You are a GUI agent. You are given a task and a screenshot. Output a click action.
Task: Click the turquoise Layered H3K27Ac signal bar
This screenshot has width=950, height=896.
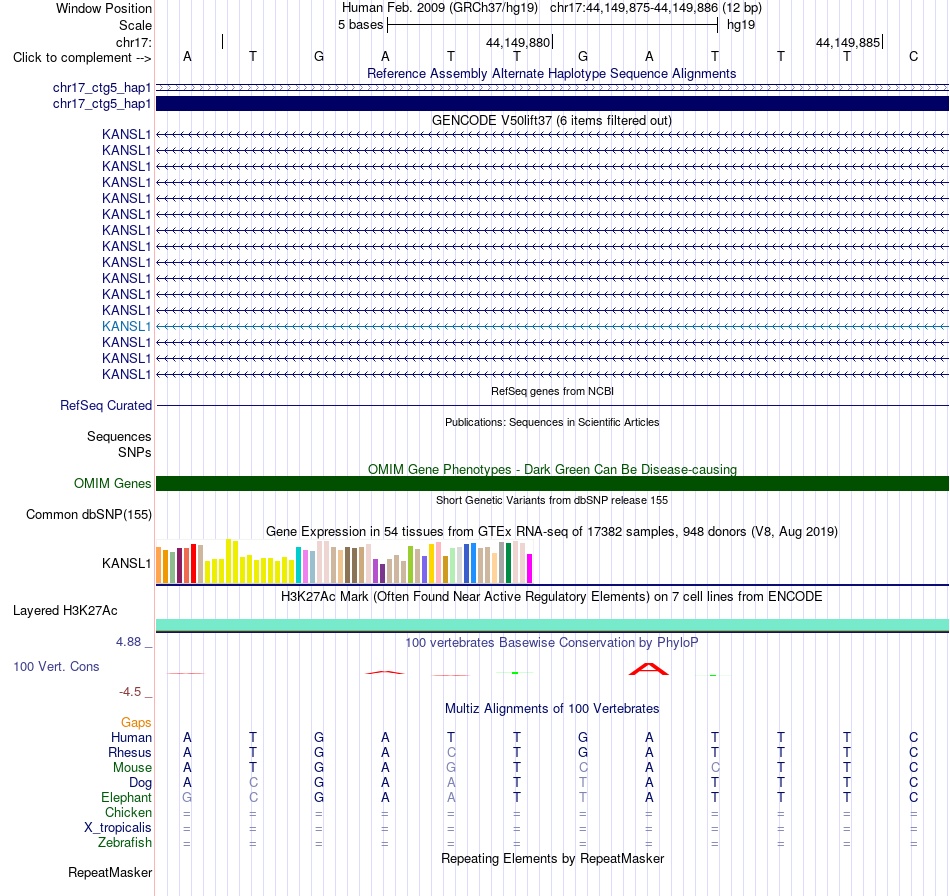click(552, 625)
